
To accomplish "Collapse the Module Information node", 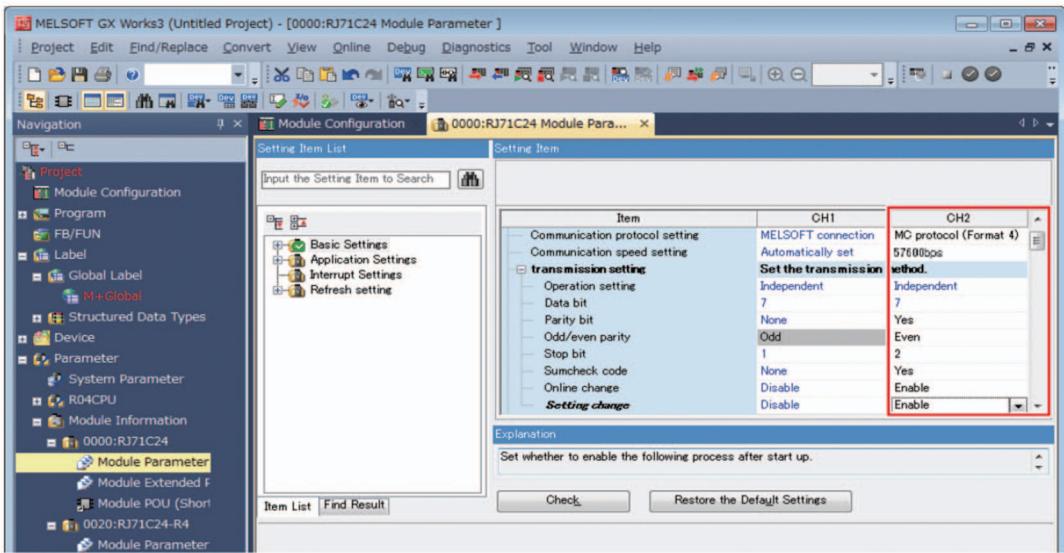I will 37,421.
